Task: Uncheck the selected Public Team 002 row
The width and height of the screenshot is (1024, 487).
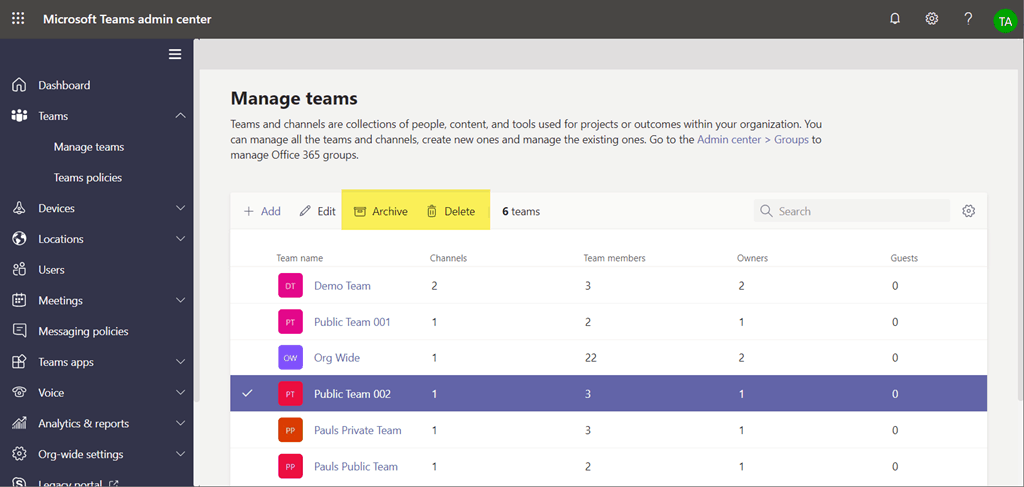Action: pyautogui.click(x=248, y=394)
